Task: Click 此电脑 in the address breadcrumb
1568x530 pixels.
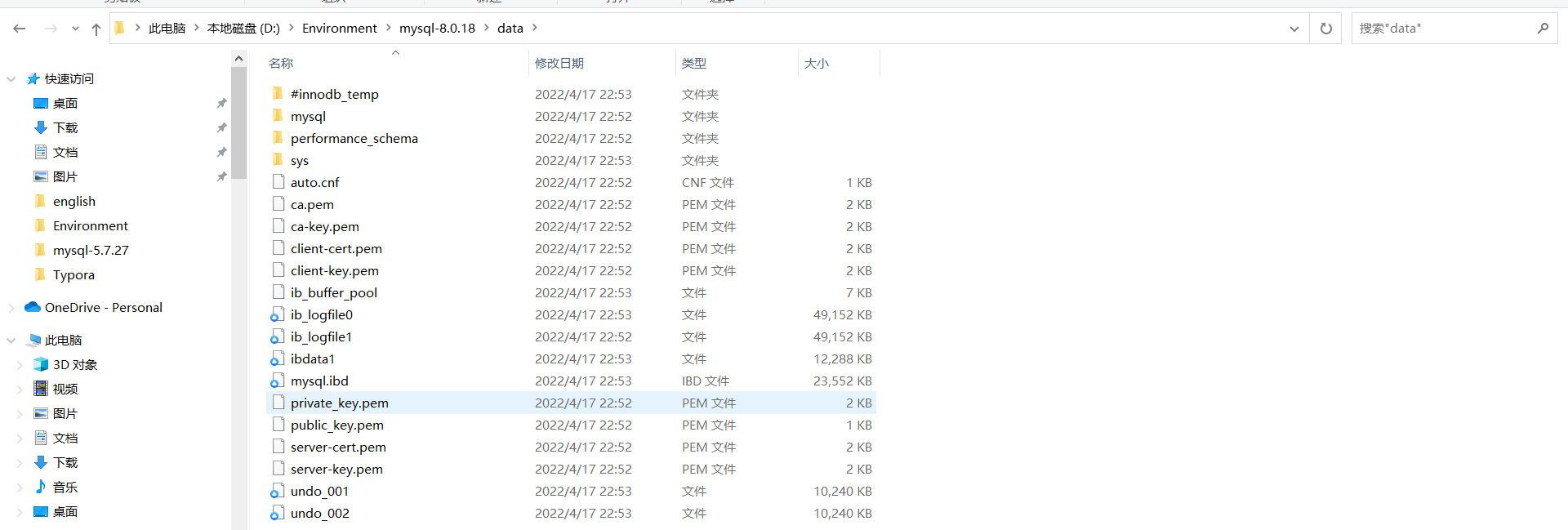Action: (x=167, y=29)
